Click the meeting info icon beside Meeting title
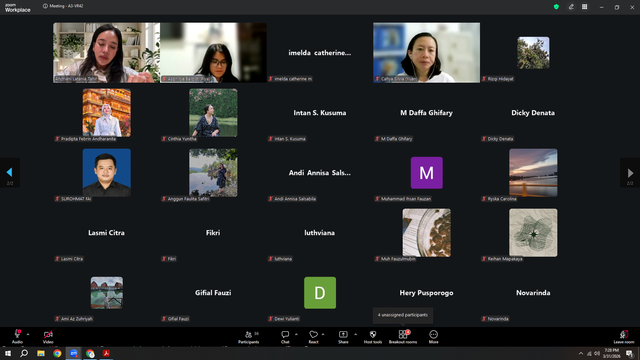Viewport: 640px width, 360px height. click(x=45, y=6)
